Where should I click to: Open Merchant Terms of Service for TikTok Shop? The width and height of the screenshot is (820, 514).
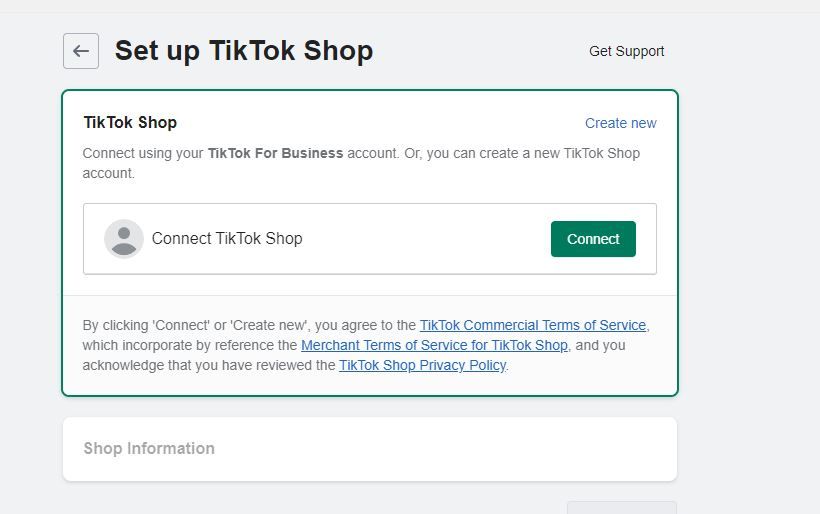434,345
